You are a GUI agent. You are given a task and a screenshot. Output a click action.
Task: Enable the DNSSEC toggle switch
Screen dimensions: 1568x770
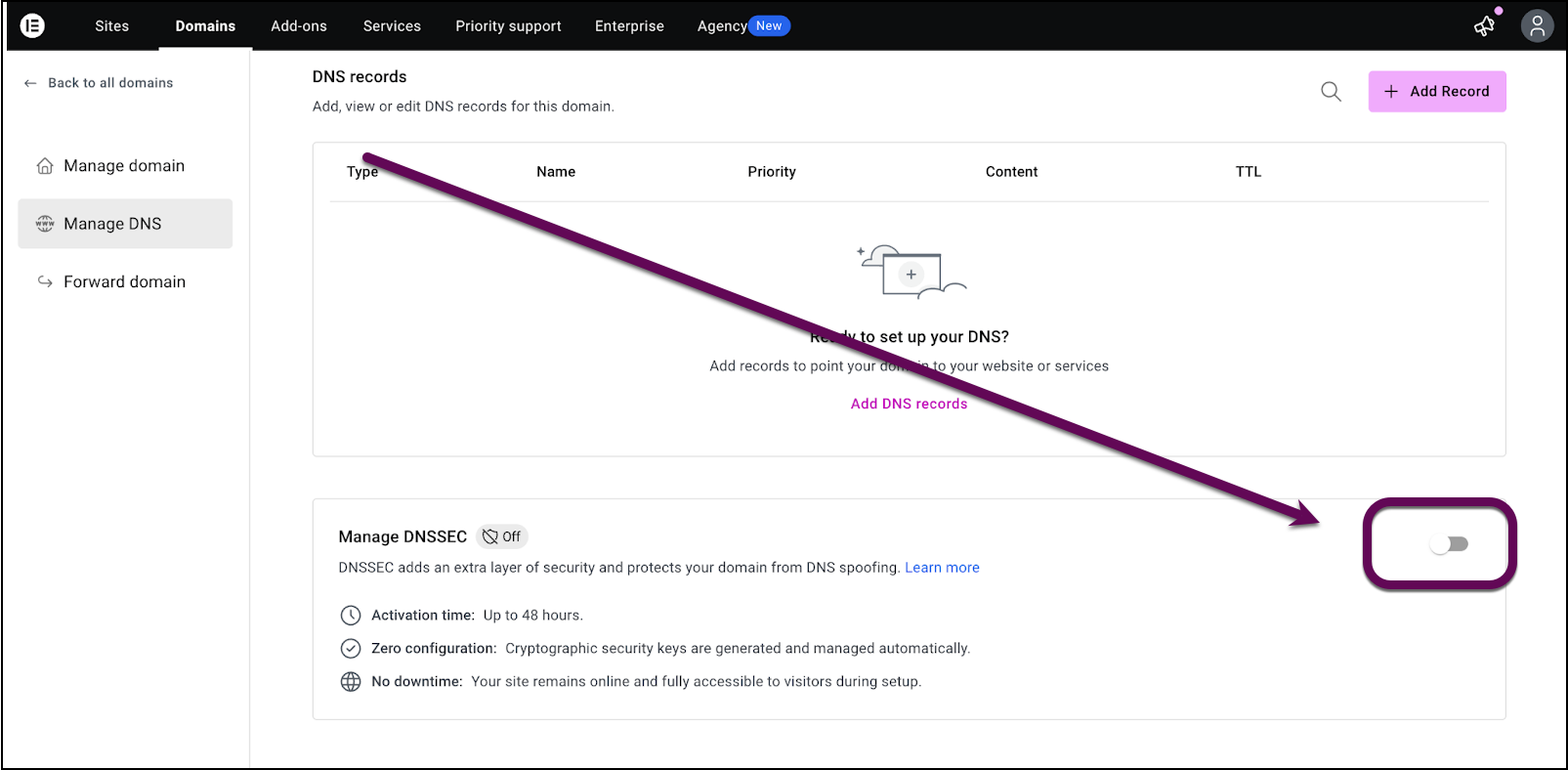(x=1449, y=544)
